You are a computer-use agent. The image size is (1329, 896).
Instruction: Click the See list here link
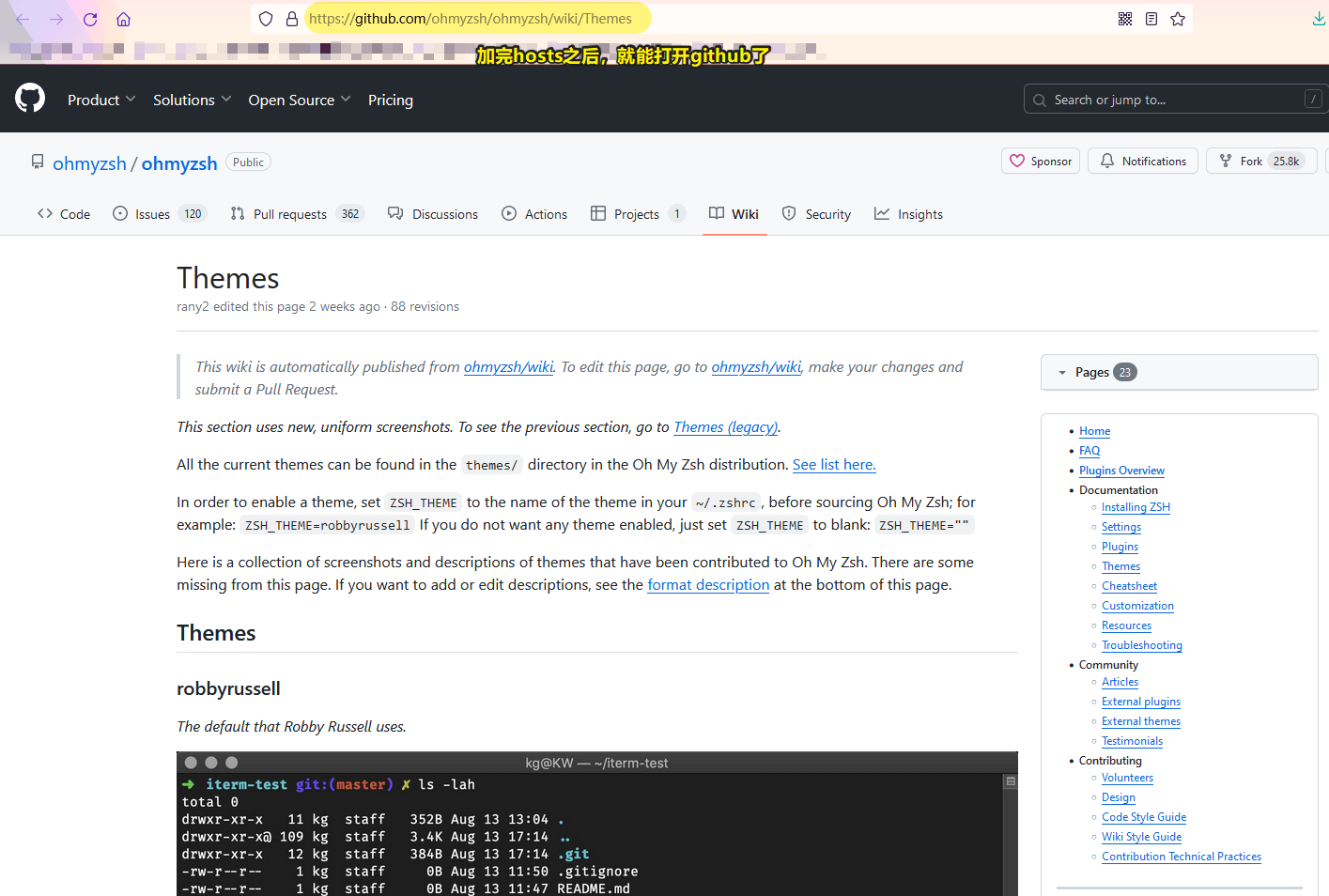tap(834, 465)
